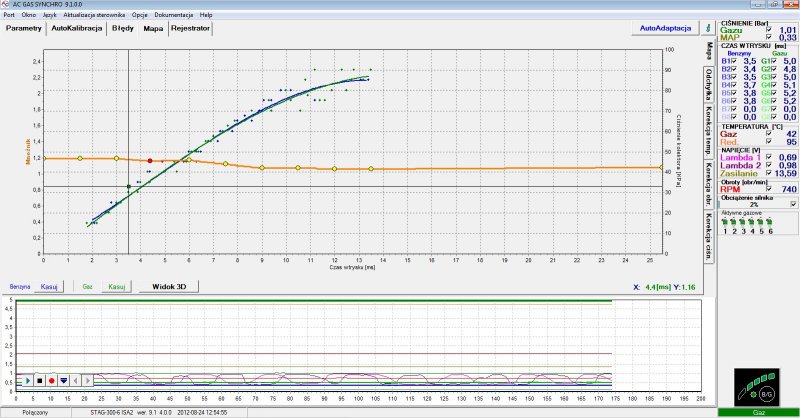Click the blue down-triangle recorder icon
The image size is (800, 418).
(64, 381)
